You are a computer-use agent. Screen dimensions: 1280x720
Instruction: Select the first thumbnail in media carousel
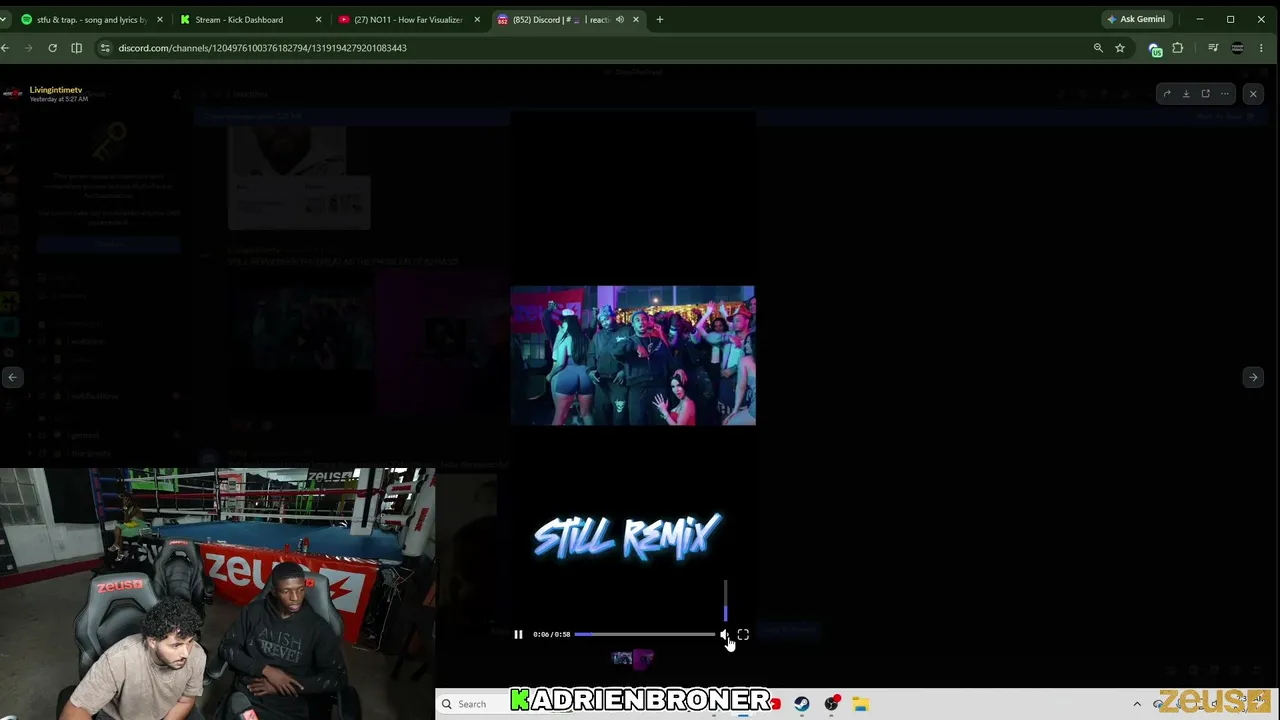(622, 658)
